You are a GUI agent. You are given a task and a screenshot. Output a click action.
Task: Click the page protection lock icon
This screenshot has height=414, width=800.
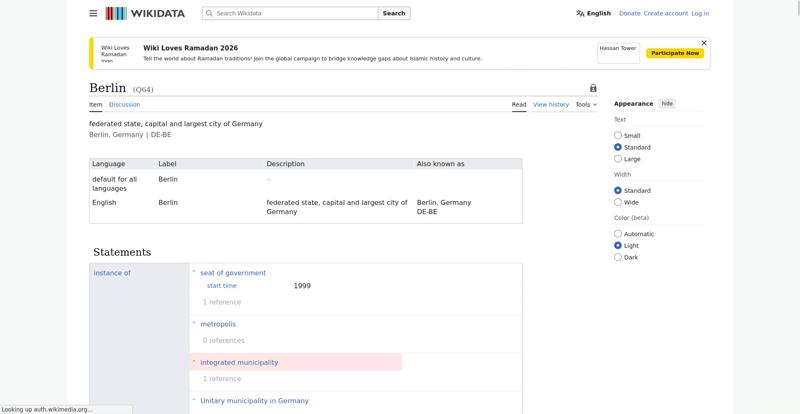[x=593, y=88]
